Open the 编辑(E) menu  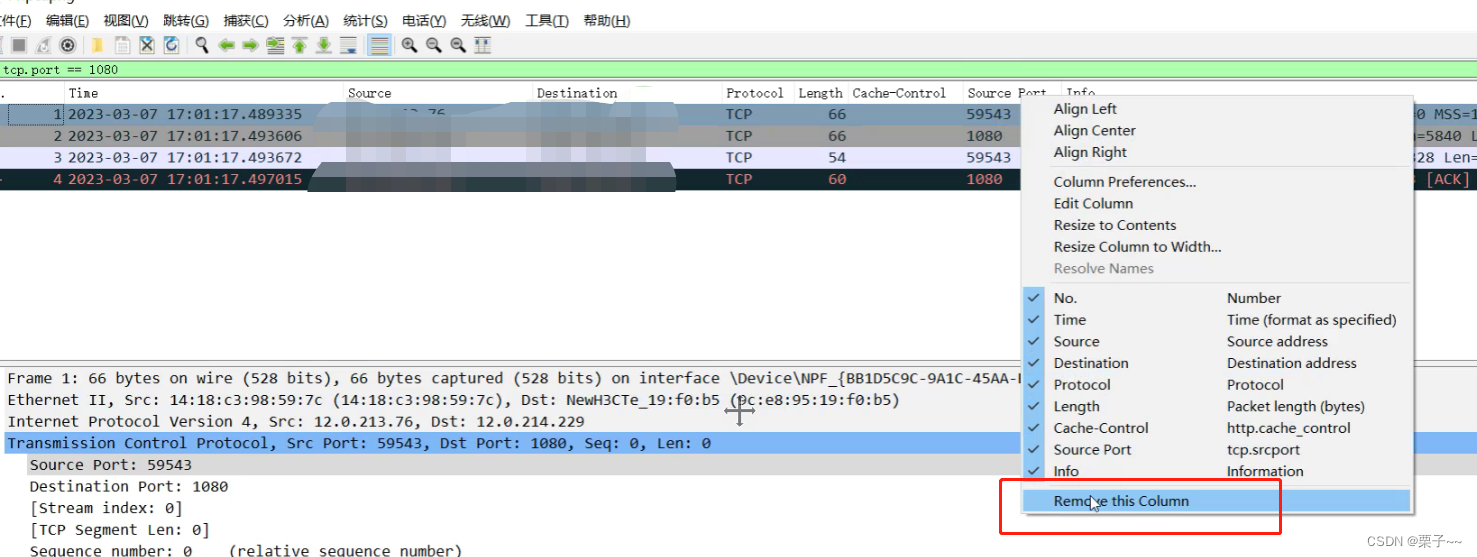67,21
